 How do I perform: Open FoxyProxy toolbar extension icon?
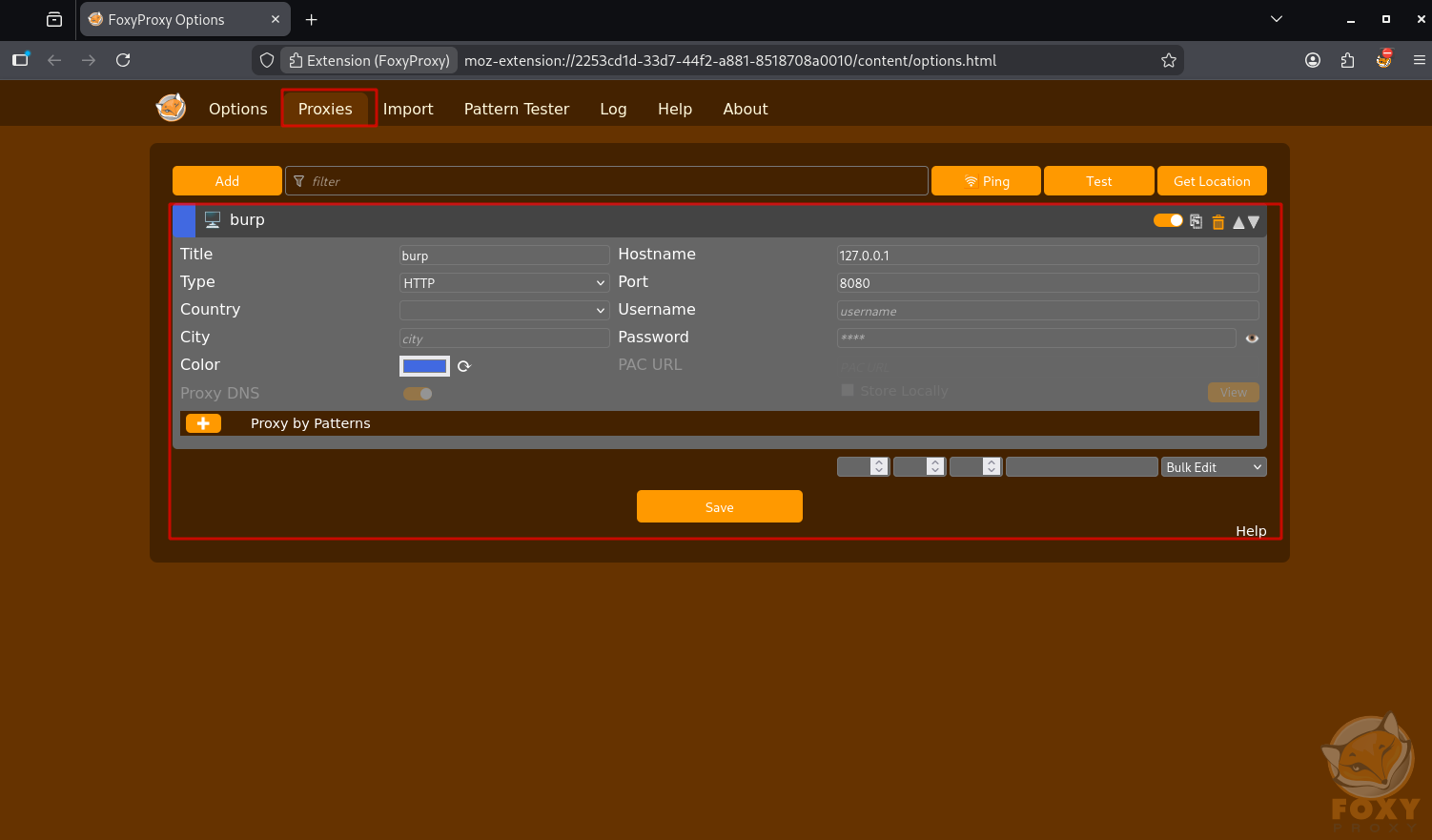point(1383,60)
